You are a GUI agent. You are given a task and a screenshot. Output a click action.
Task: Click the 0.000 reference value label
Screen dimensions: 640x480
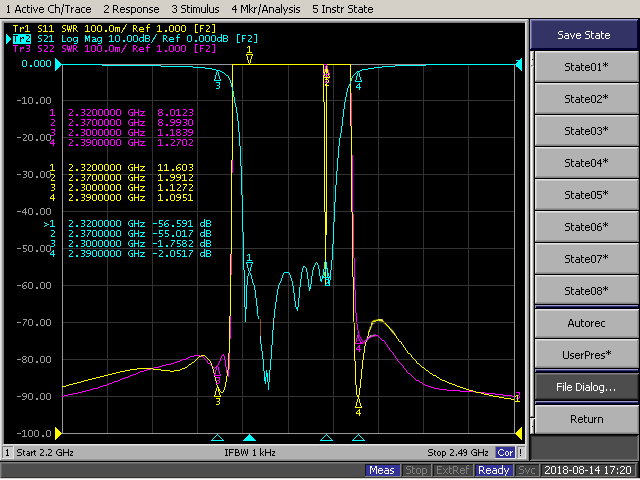coord(37,64)
